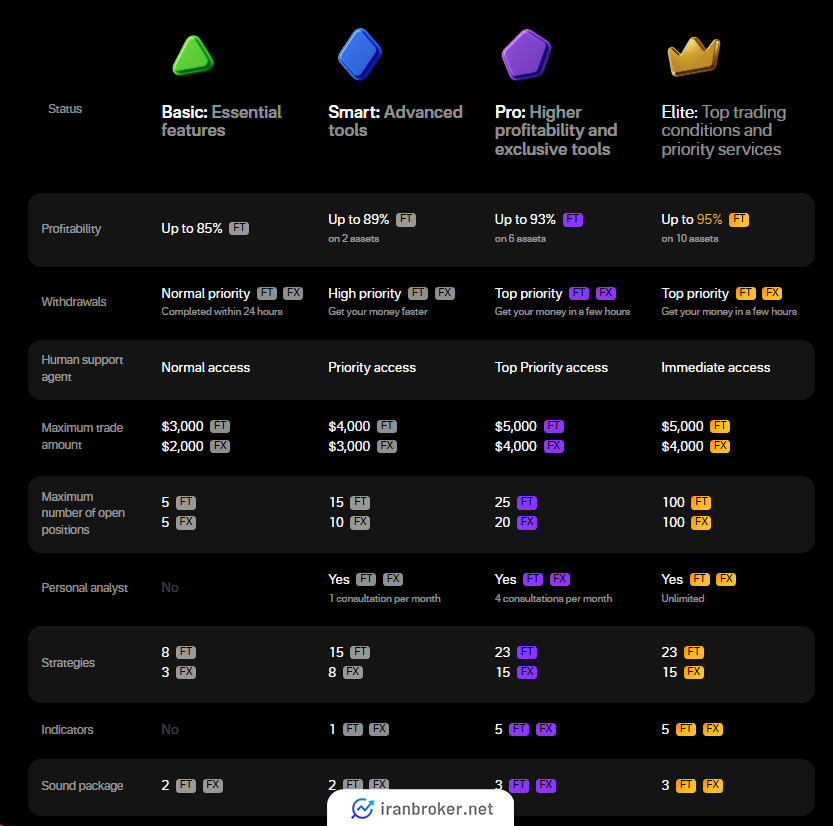Image resolution: width=833 pixels, height=826 pixels.
Task: Click 'Completed within 24 hours' text
Action: [222, 311]
